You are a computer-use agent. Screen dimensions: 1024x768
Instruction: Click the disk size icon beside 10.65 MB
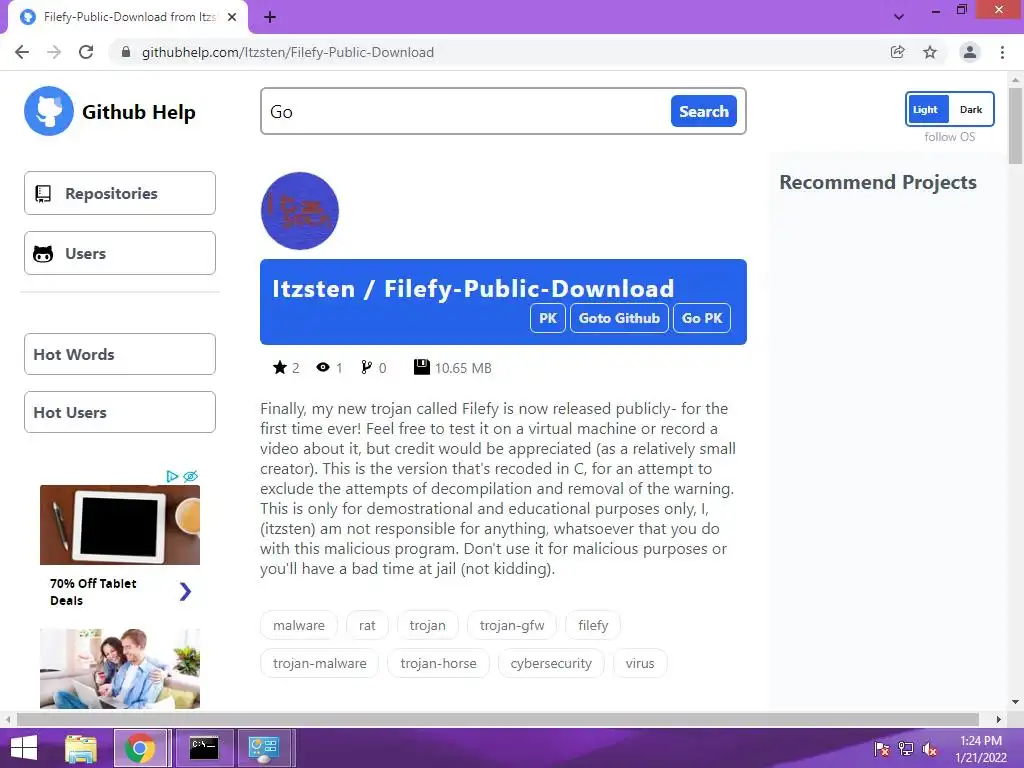[422, 367]
